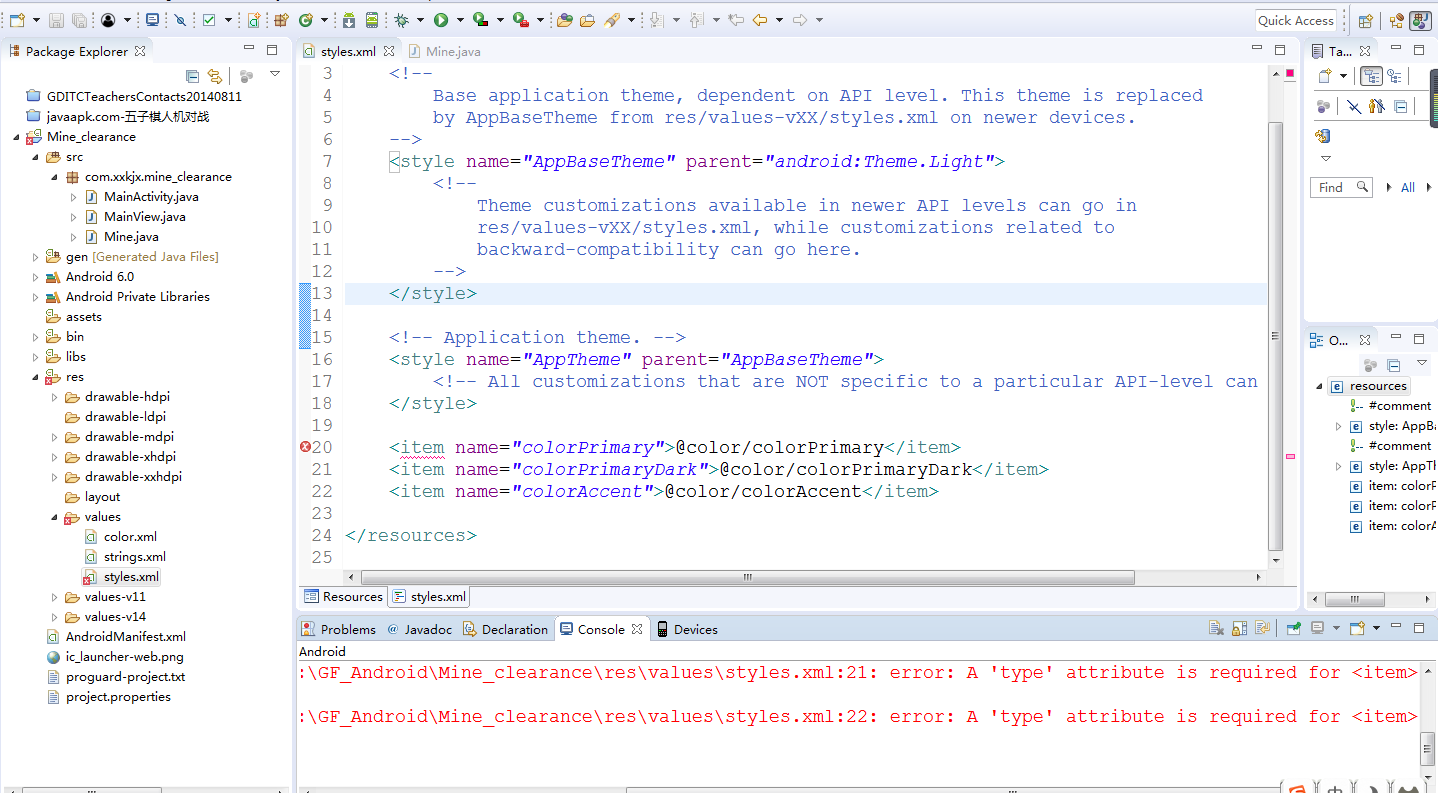Click the New Android project wizard icon
Viewport: 1438px width, 793px height.
(254, 20)
